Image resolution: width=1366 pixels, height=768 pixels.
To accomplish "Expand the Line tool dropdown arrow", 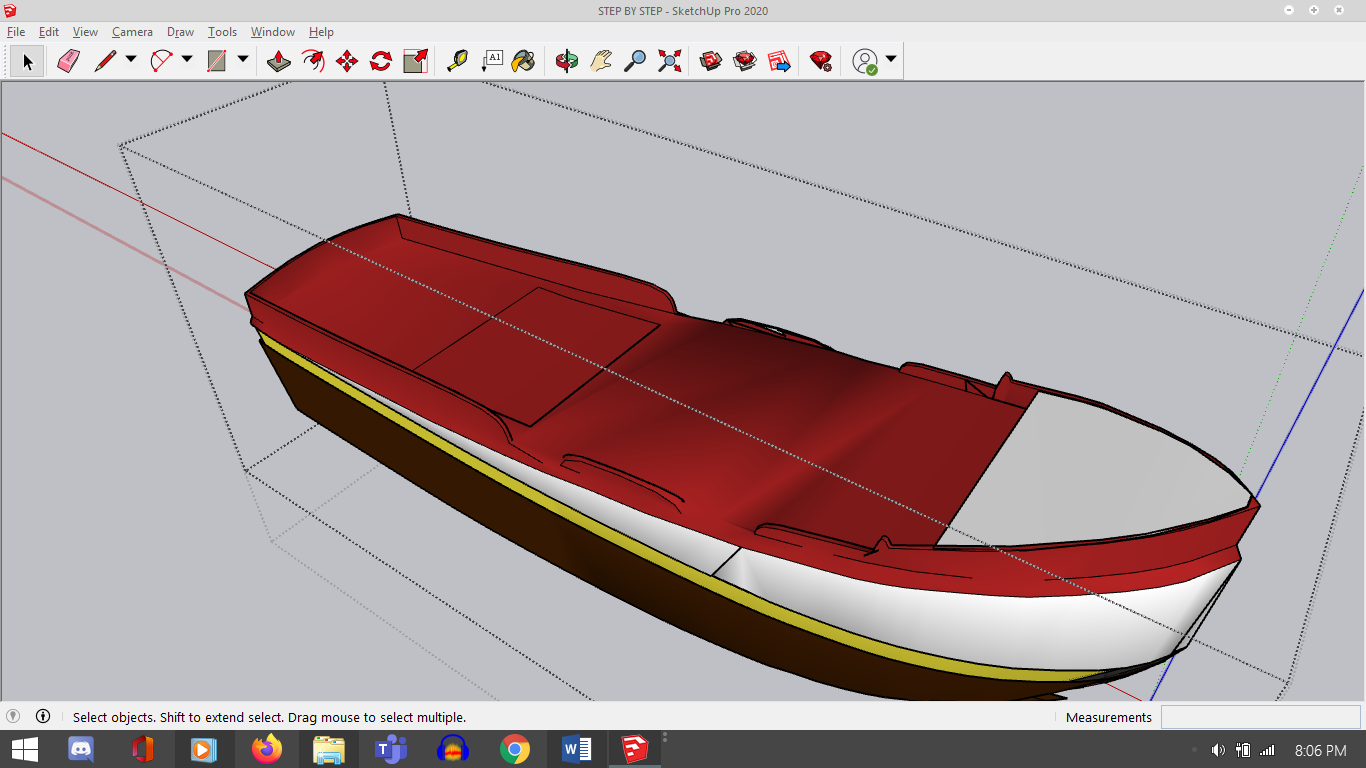I will pyautogui.click(x=131, y=60).
